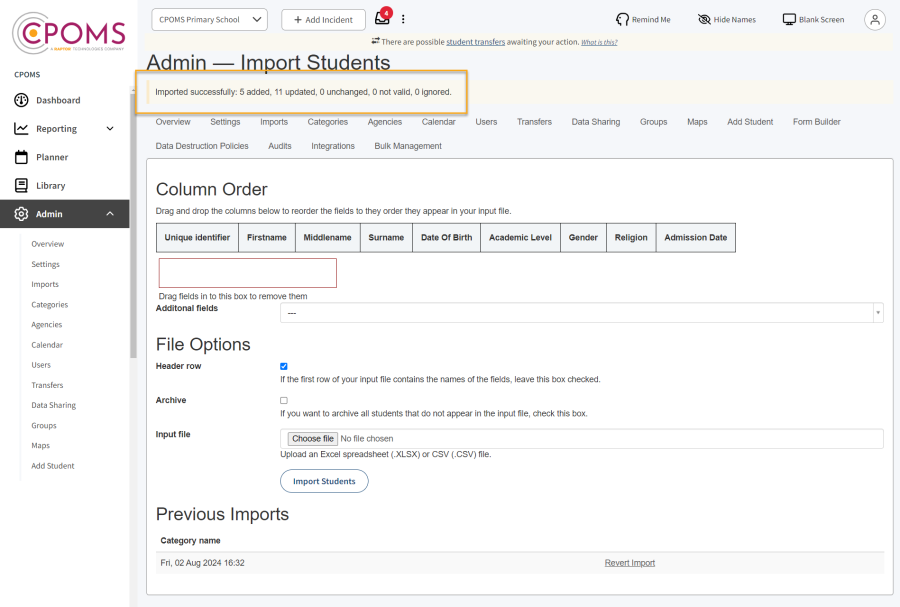Open the user account profile icon

coord(875,19)
